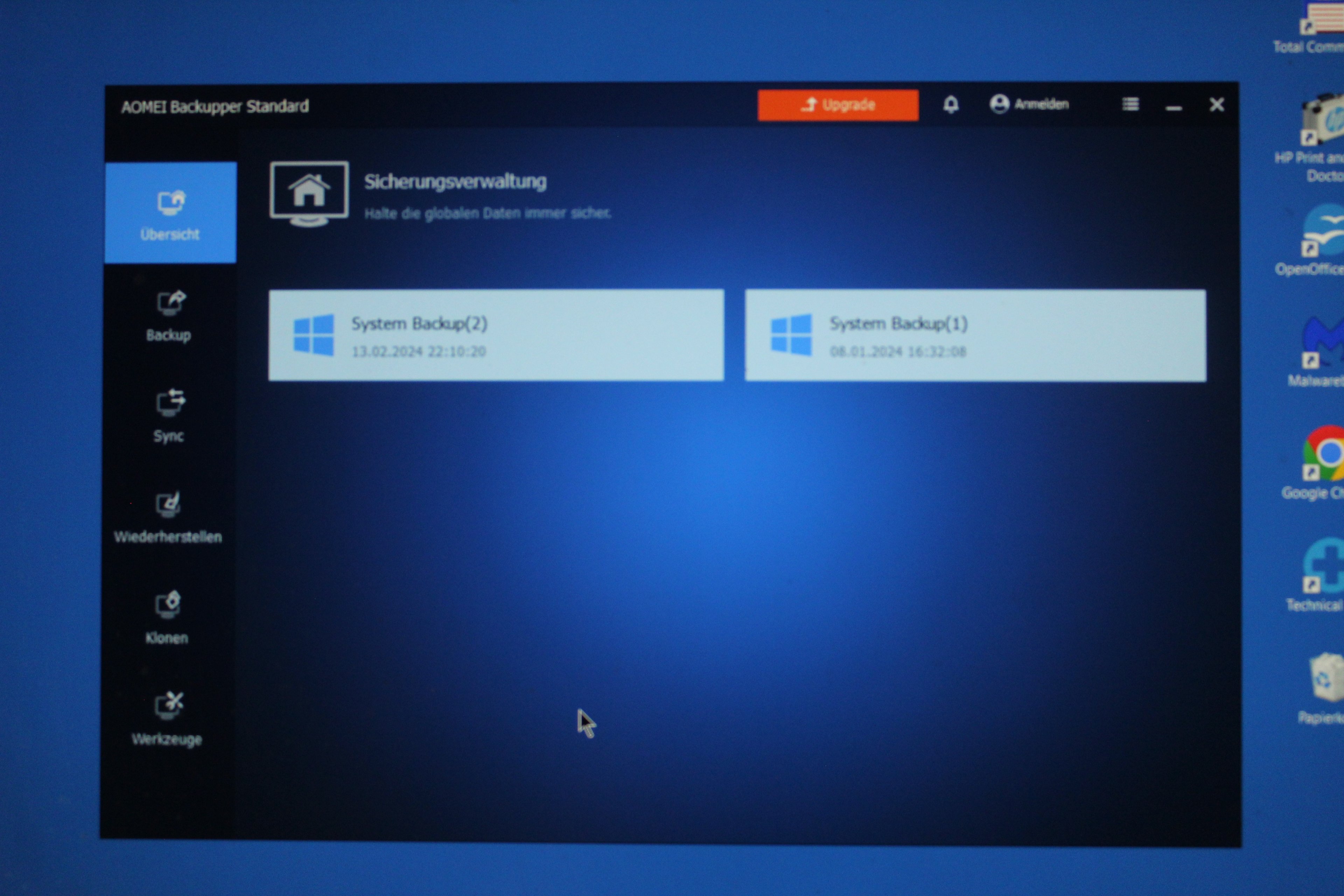
Task: Open the Wiederherstellen restore section
Action: [168, 517]
